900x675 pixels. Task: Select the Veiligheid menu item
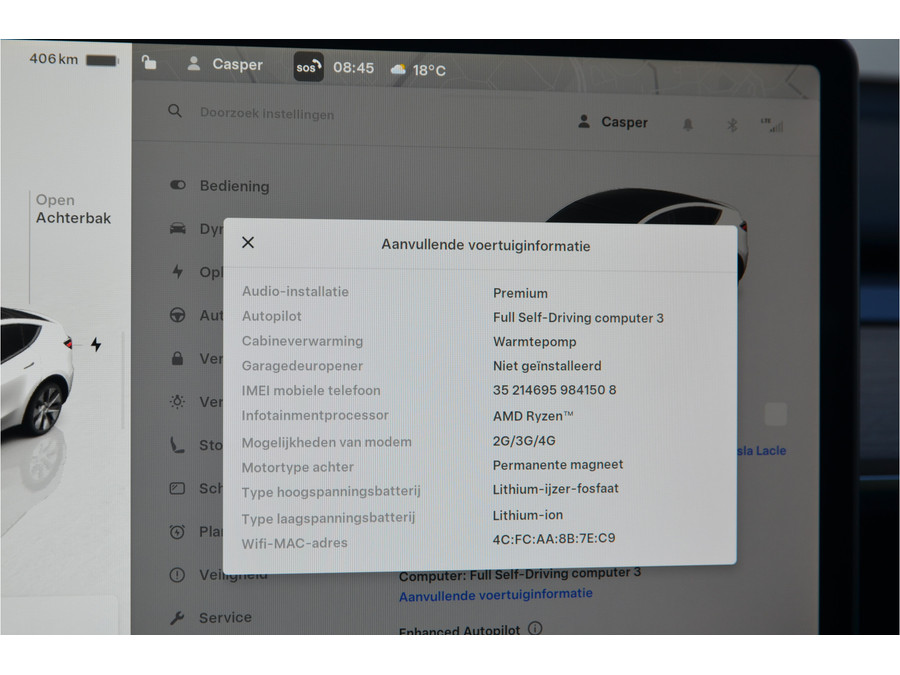coord(232,575)
